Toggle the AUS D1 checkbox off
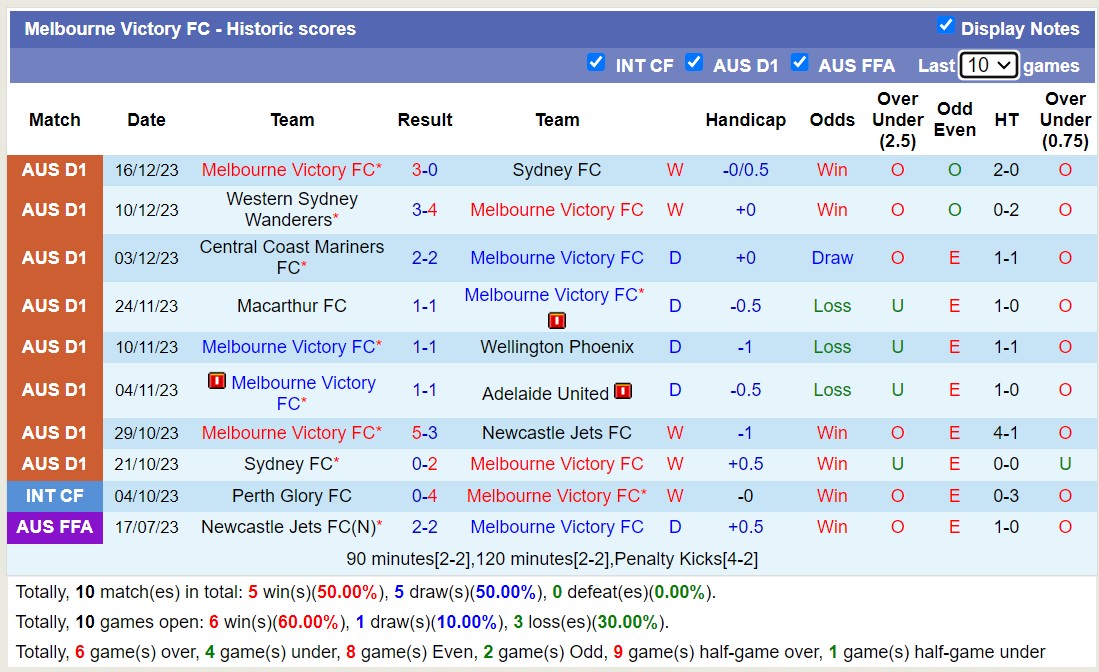1099x672 pixels. tap(694, 62)
